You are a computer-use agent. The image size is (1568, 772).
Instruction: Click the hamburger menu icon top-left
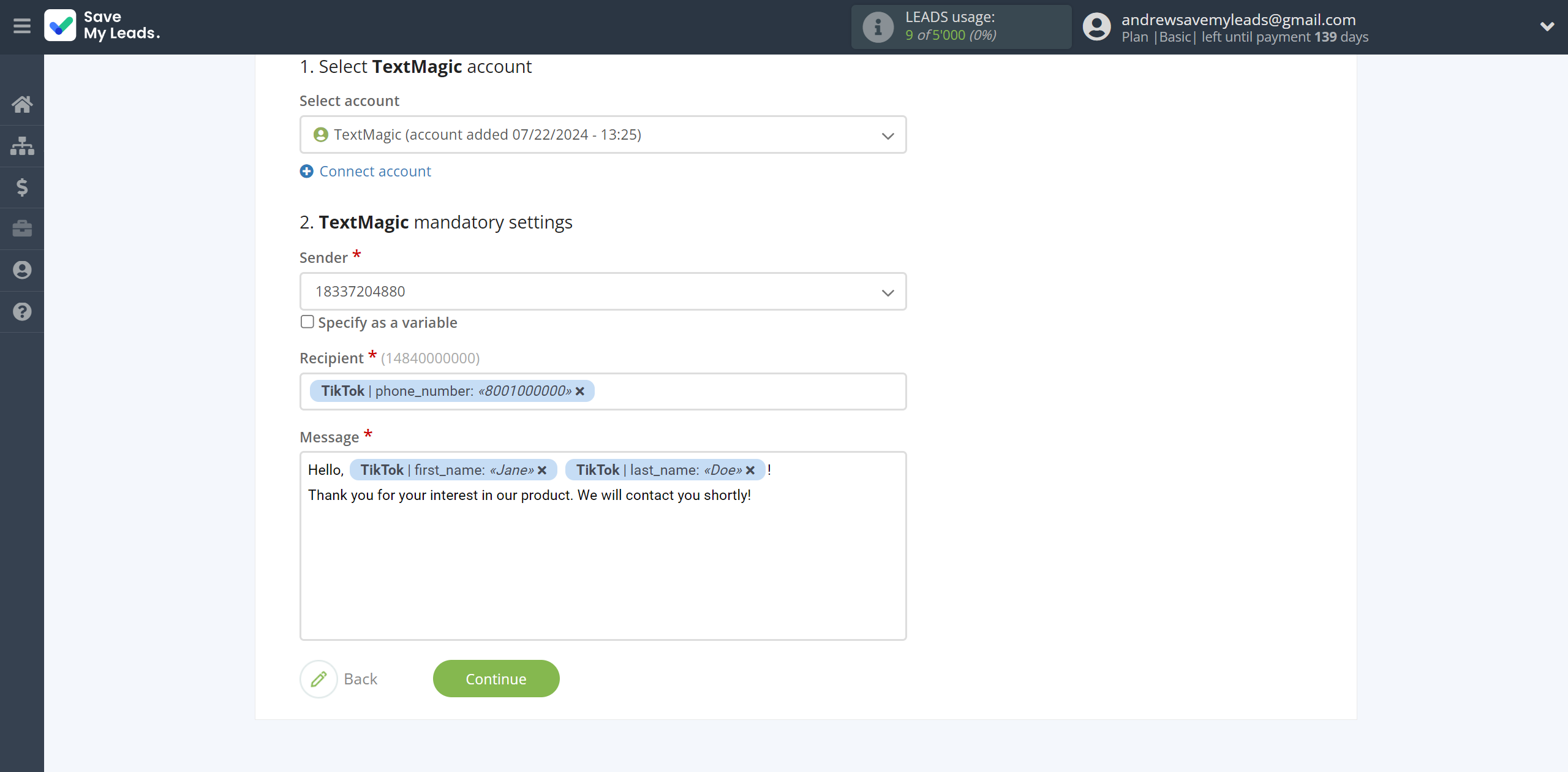click(x=22, y=25)
